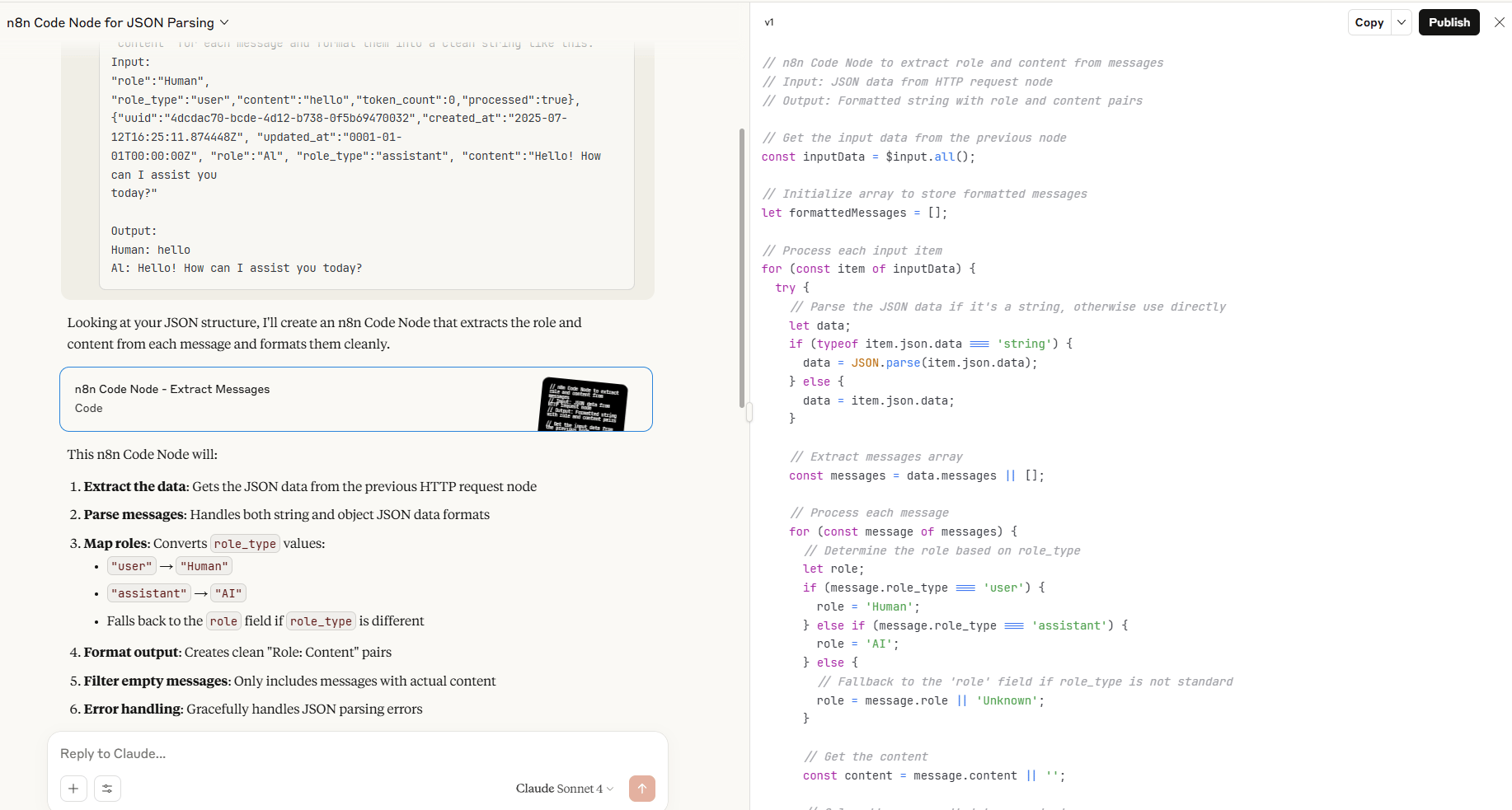
Task: Click the plus attachment icon
Action: [x=73, y=789]
